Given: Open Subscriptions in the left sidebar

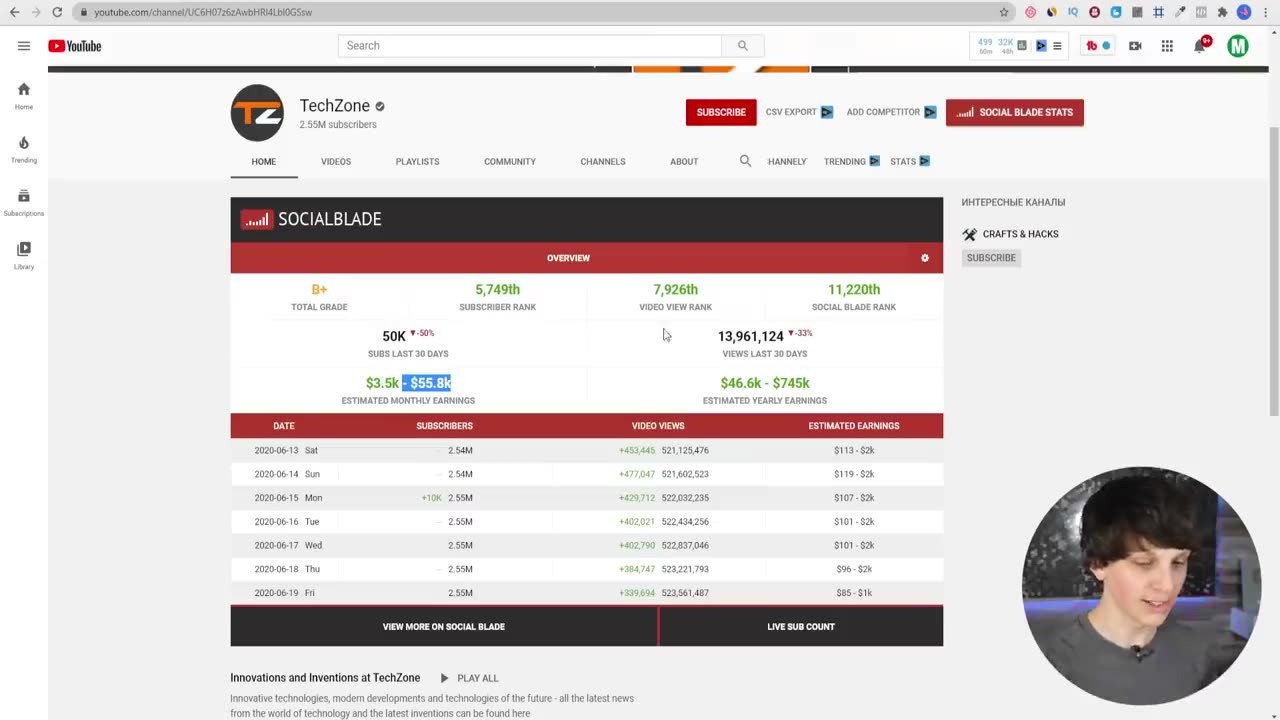Looking at the screenshot, I should click(x=24, y=203).
